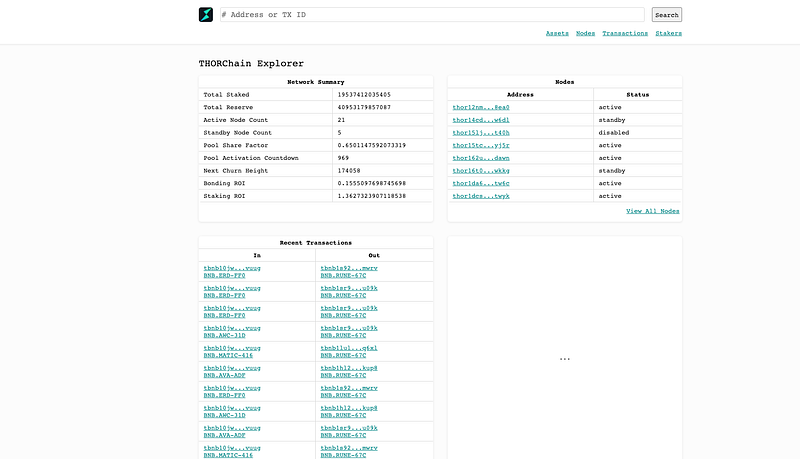Open tbnb1h12...kup8 in the BNB.AVA-ADF row
Screen dimensions: 800x459
pyautogui.click(x=349, y=368)
